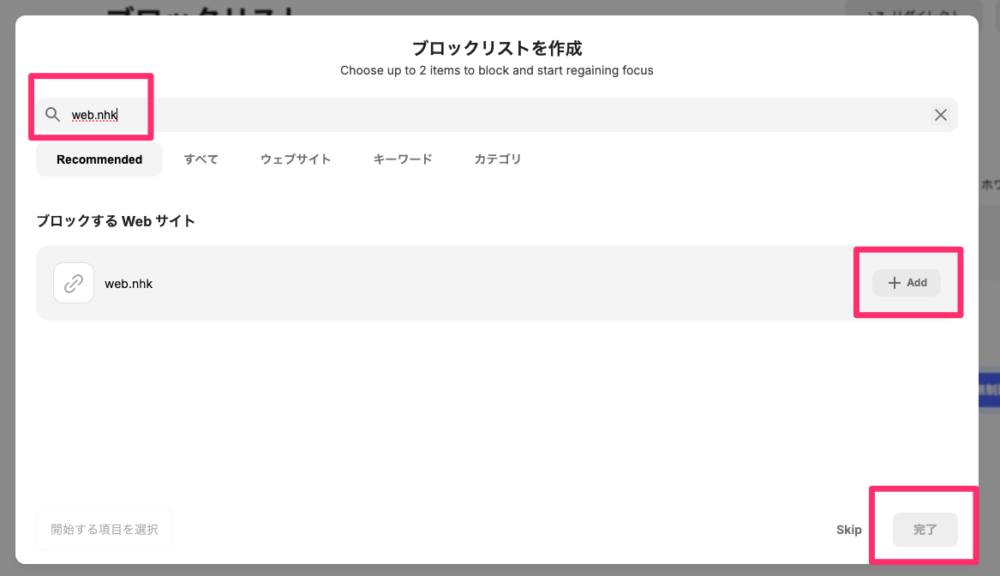The height and width of the screenshot is (576, 1000).
Task: Click the link icon beside web.nhk
Action: (73, 283)
